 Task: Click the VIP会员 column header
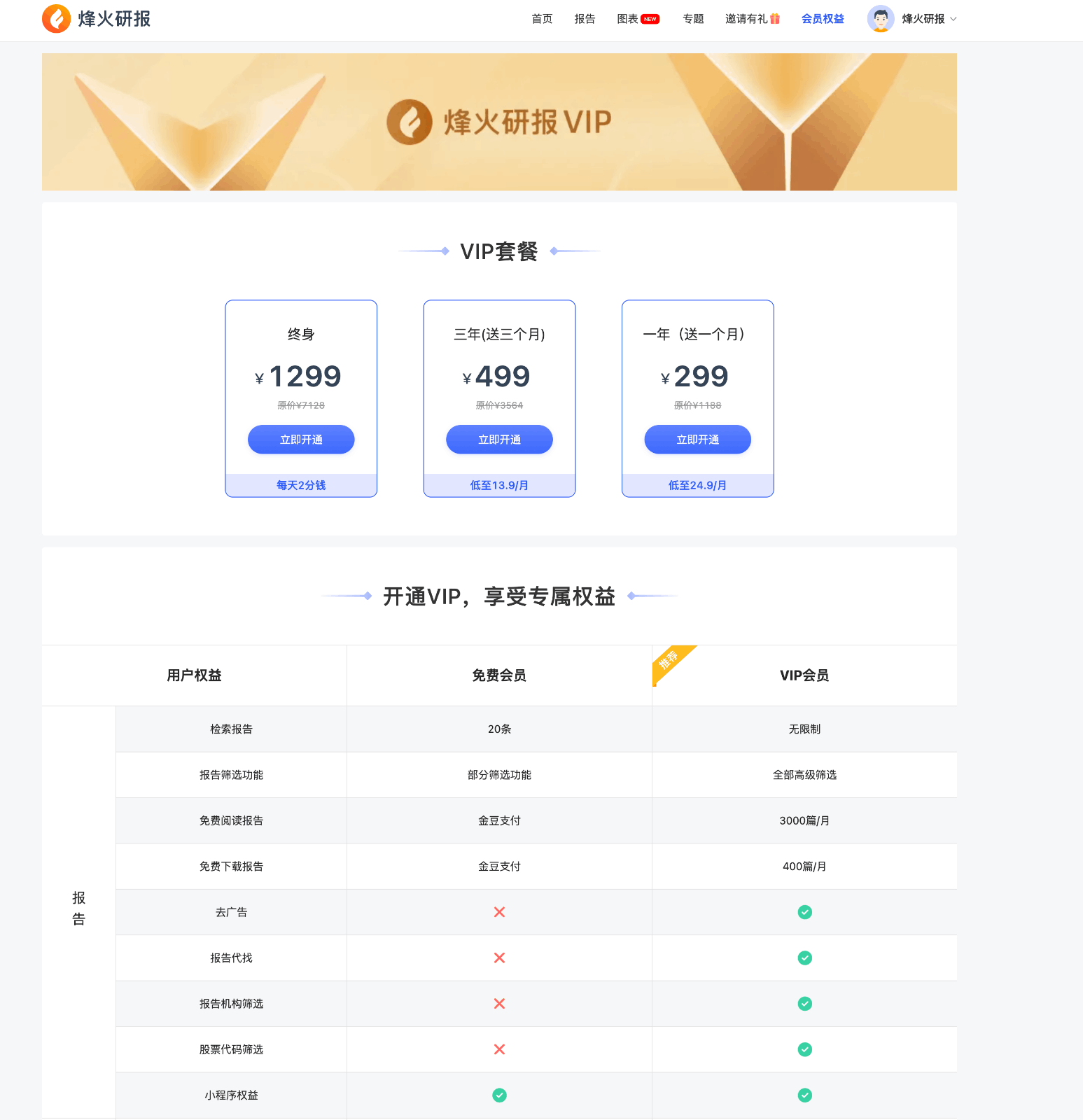click(804, 675)
